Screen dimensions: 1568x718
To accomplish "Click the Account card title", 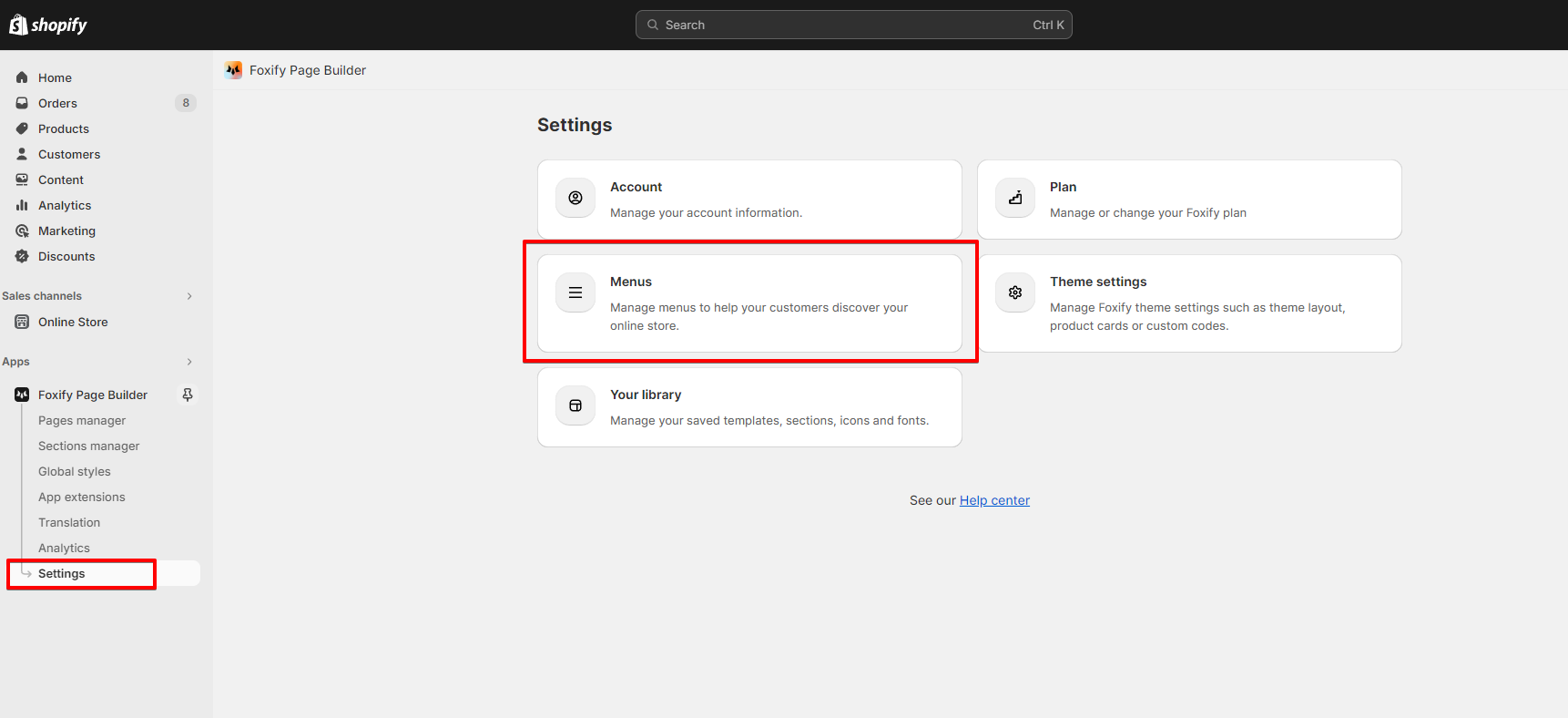I will 636,187.
